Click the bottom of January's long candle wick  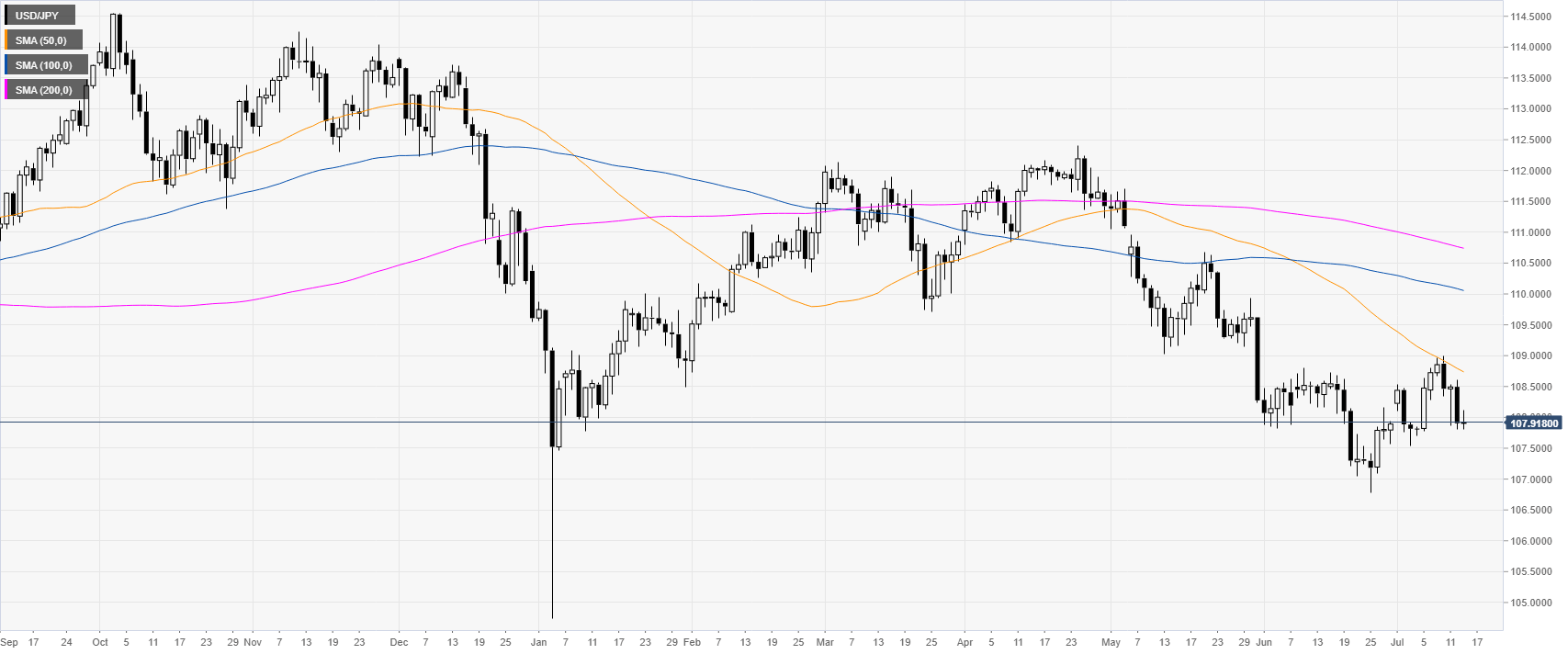[553, 617]
